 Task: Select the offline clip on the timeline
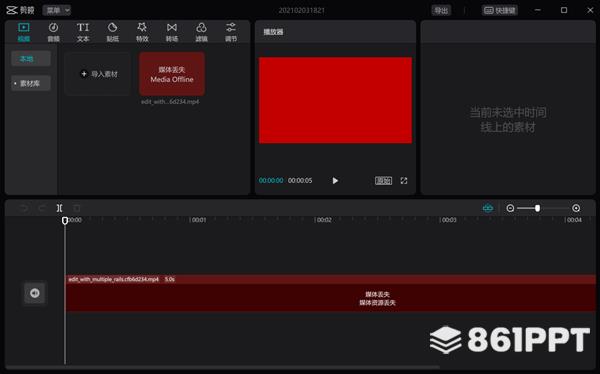tap(331, 293)
